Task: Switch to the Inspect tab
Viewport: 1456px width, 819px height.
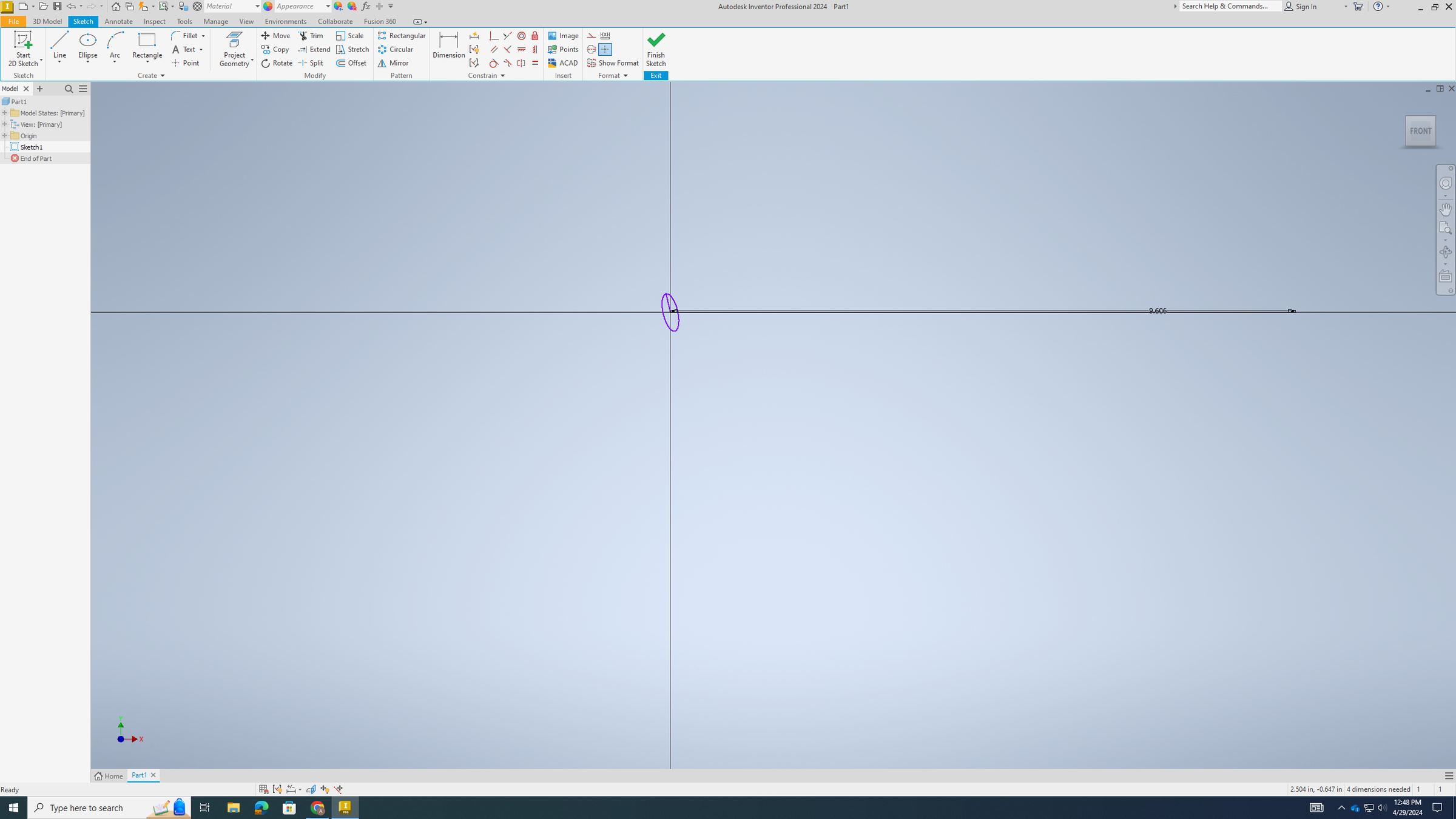Action: (154, 21)
